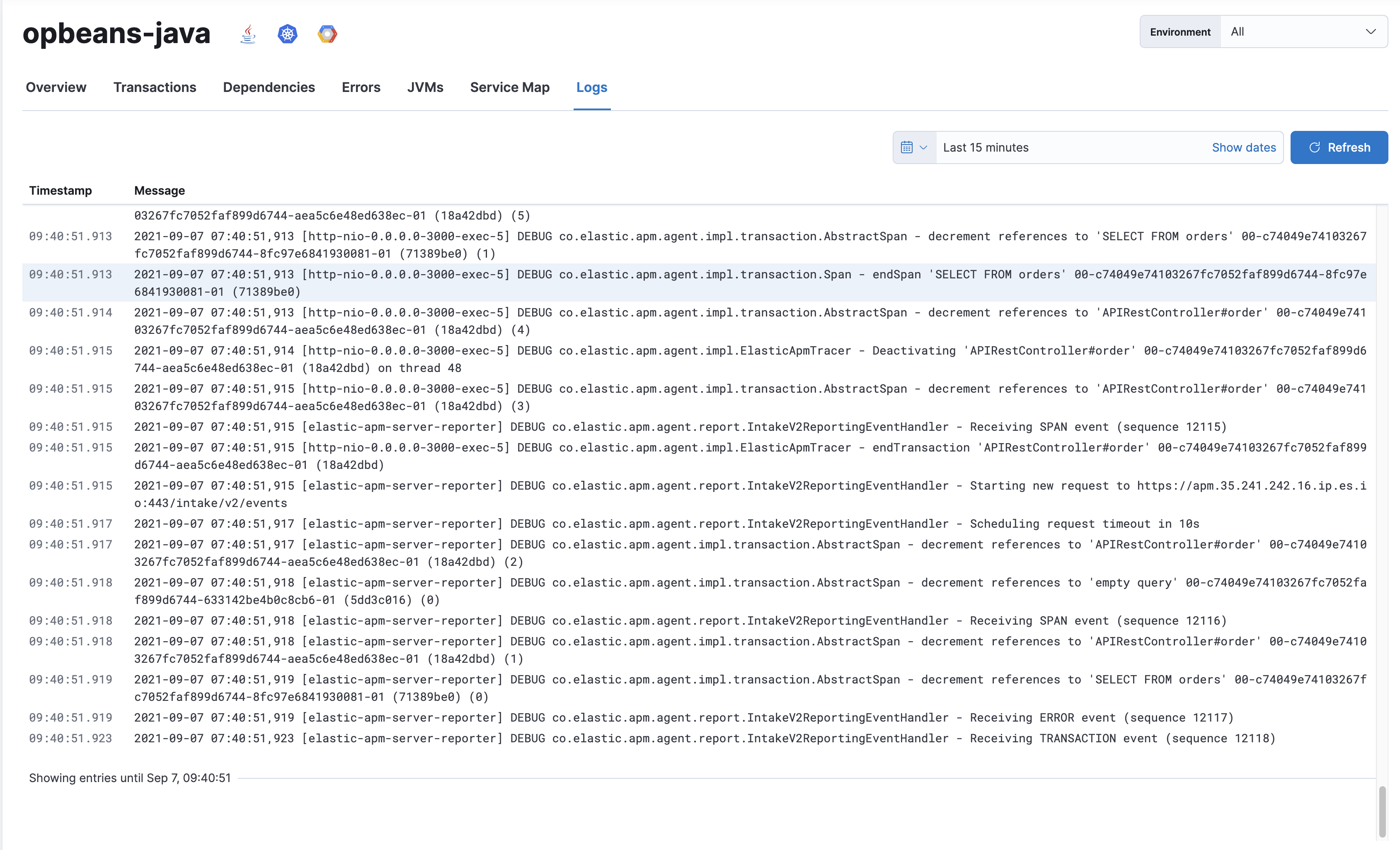Expand the quick time range chevron
Screen dimensions: 1400x850
click(x=924, y=147)
